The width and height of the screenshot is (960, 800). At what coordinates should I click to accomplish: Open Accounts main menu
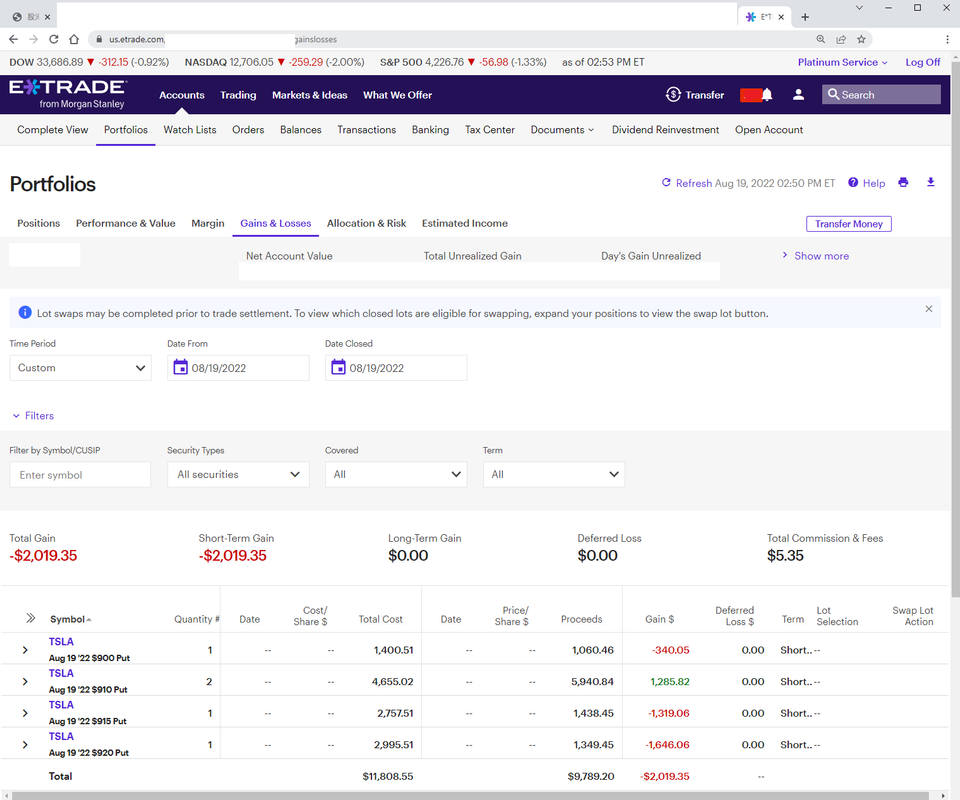(182, 95)
